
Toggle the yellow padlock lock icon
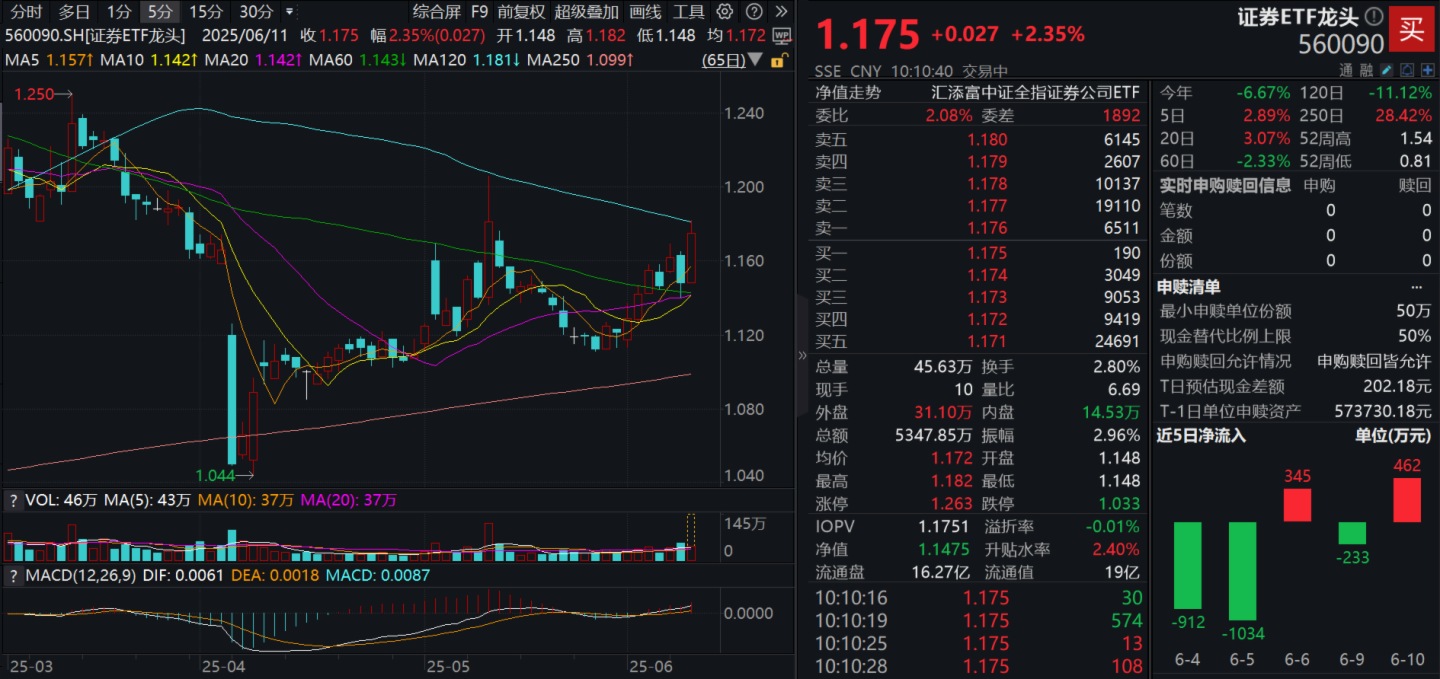[781, 60]
